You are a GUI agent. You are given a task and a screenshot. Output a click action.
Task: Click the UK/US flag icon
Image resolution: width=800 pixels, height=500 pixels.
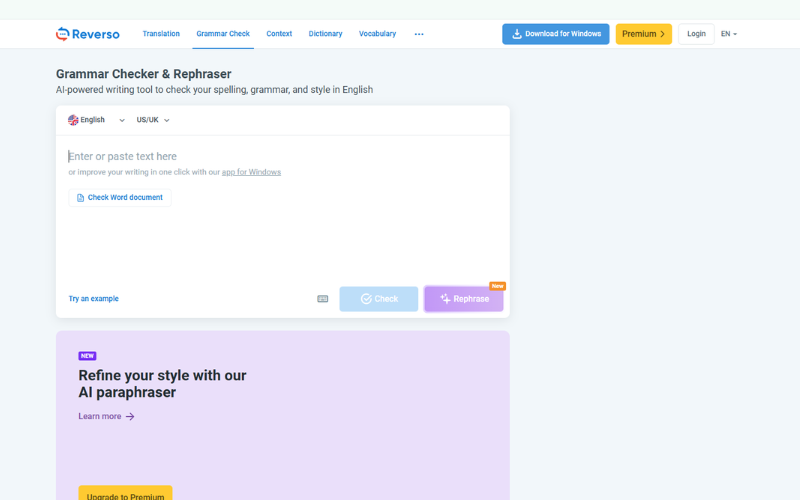click(x=73, y=120)
